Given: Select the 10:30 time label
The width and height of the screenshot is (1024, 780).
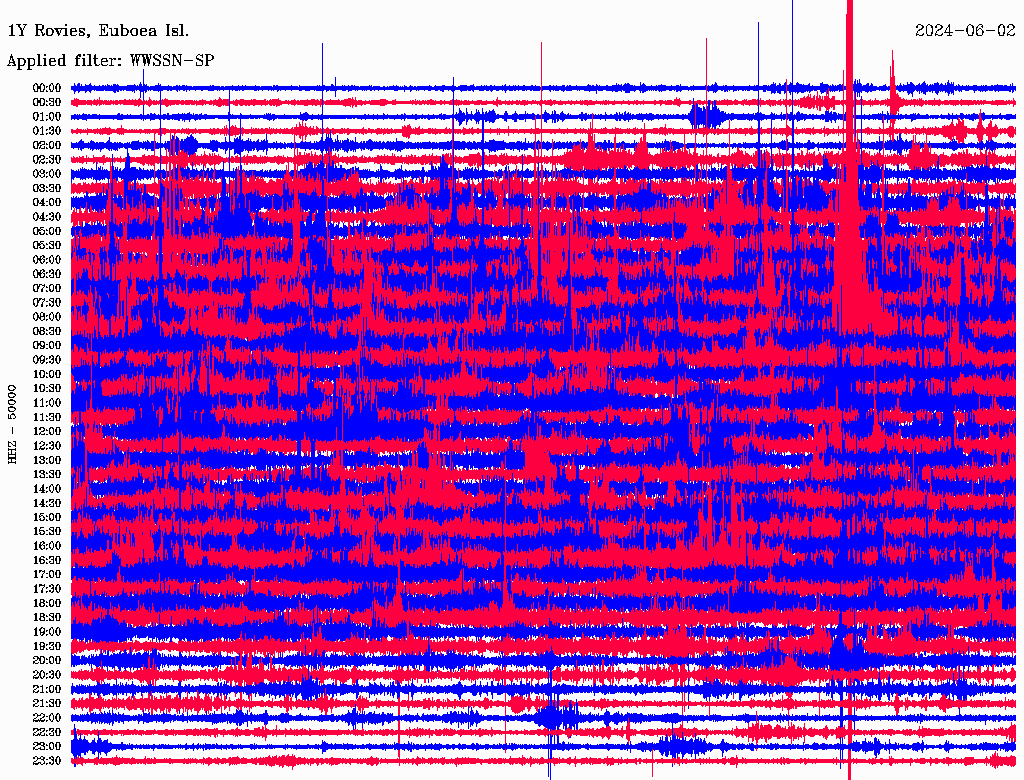Looking at the screenshot, I should (47, 389).
